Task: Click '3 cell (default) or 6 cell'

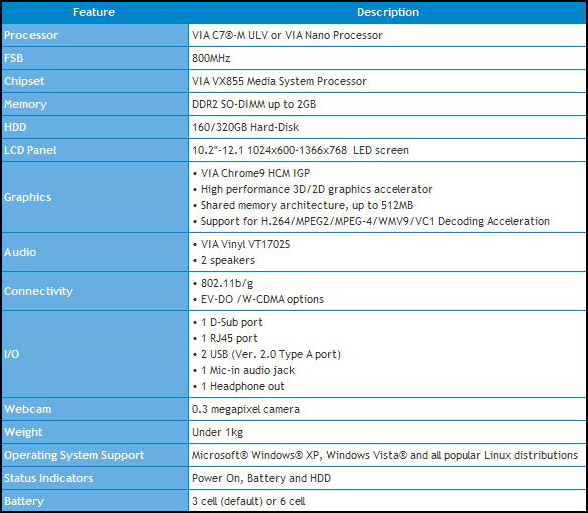Action: (x=249, y=501)
